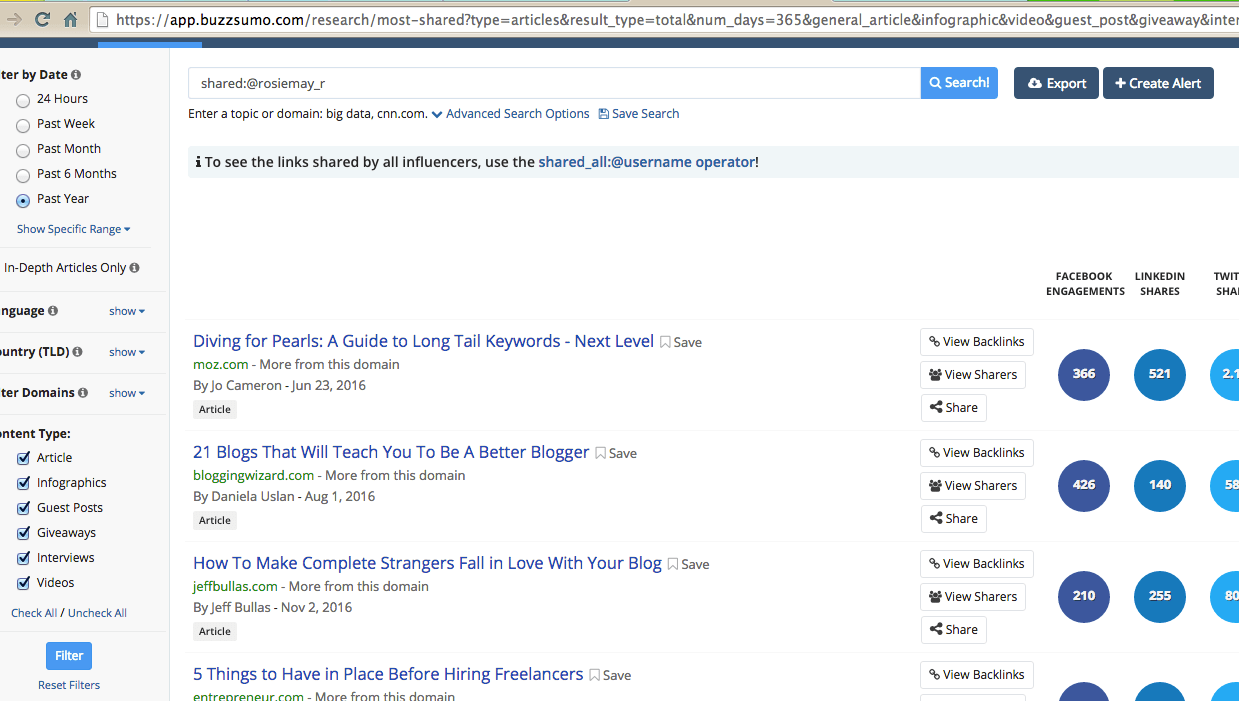Click the Create Alert button

pos(1158,83)
